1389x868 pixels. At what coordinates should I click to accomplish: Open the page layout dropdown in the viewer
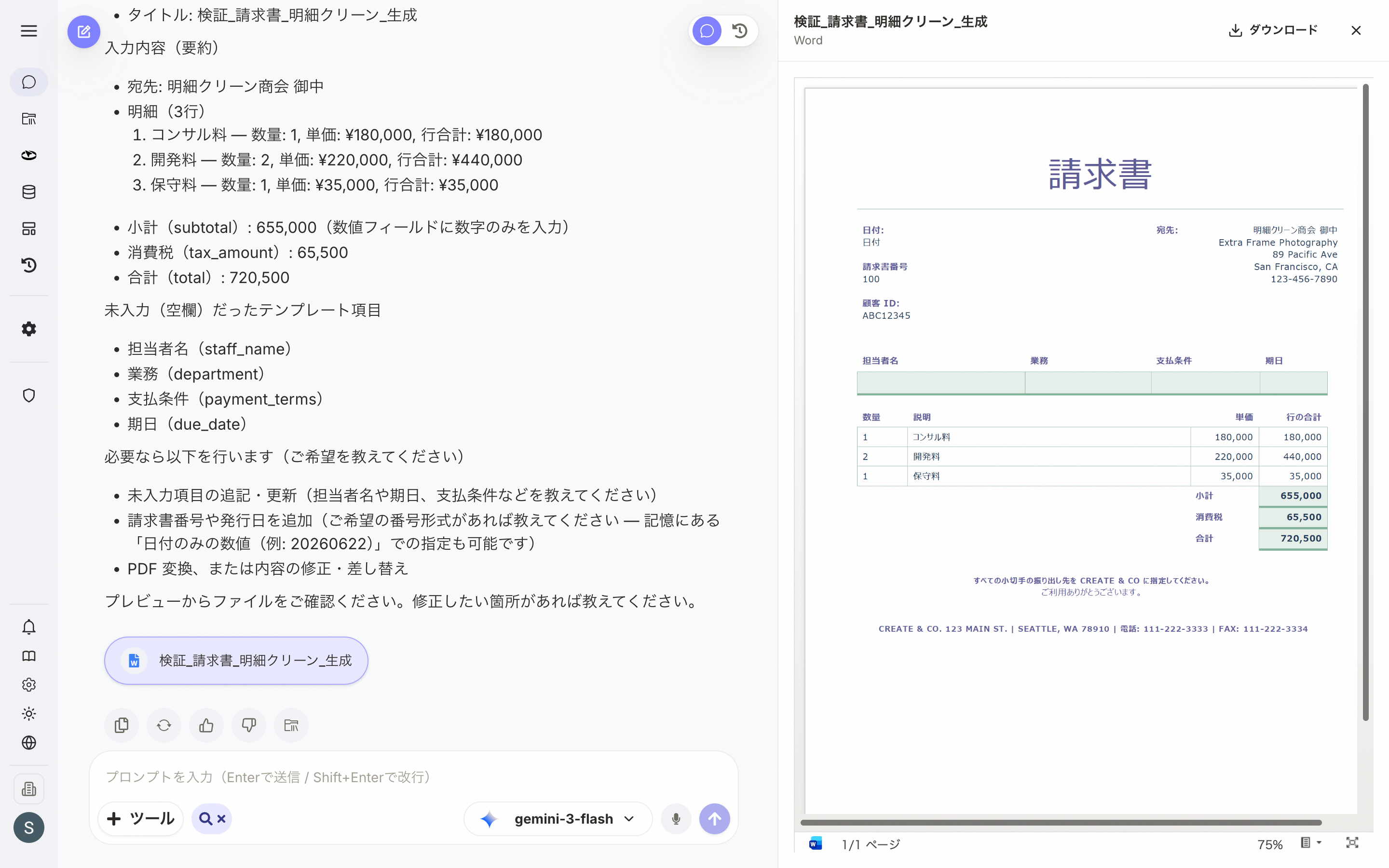coord(1311,843)
